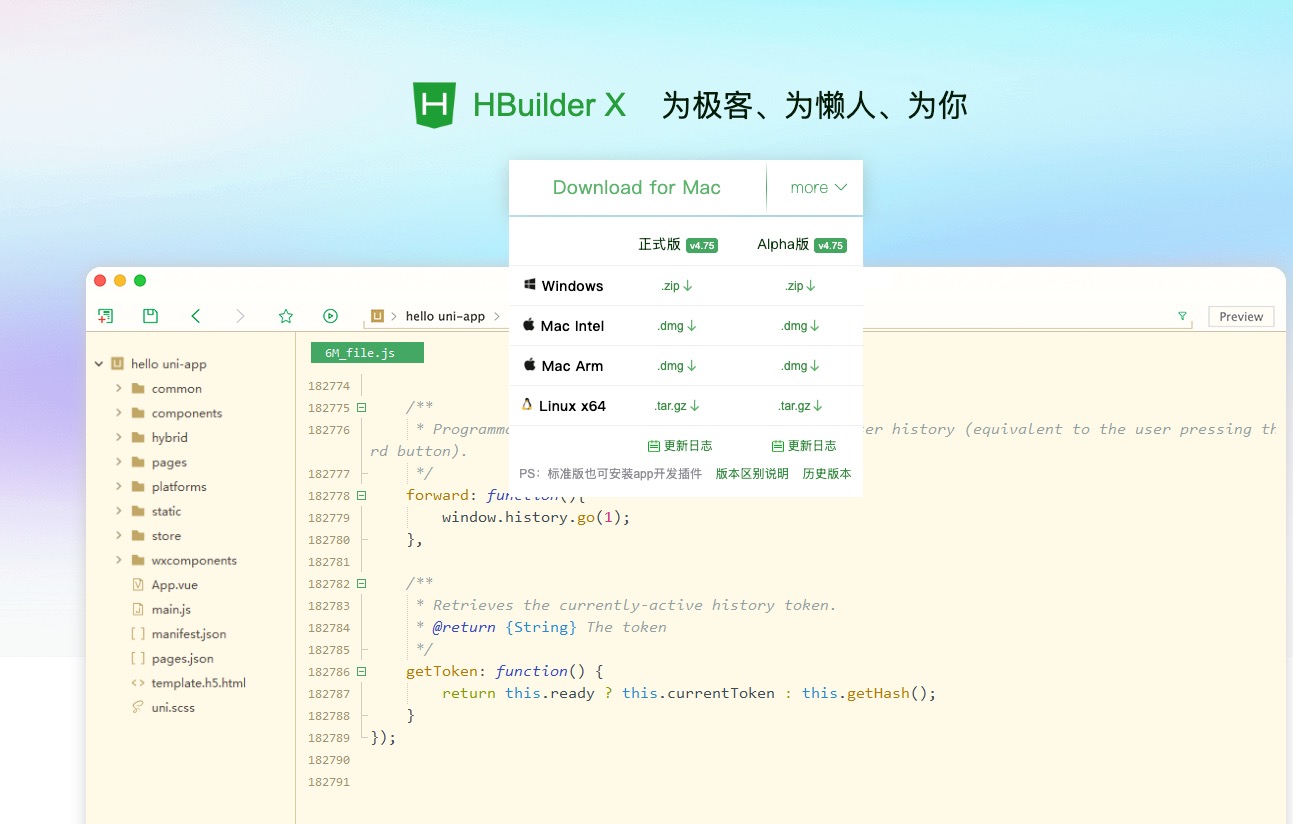Click the green filter icon near Preview
The height and width of the screenshot is (824, 1293).
tap(1183, 316)
